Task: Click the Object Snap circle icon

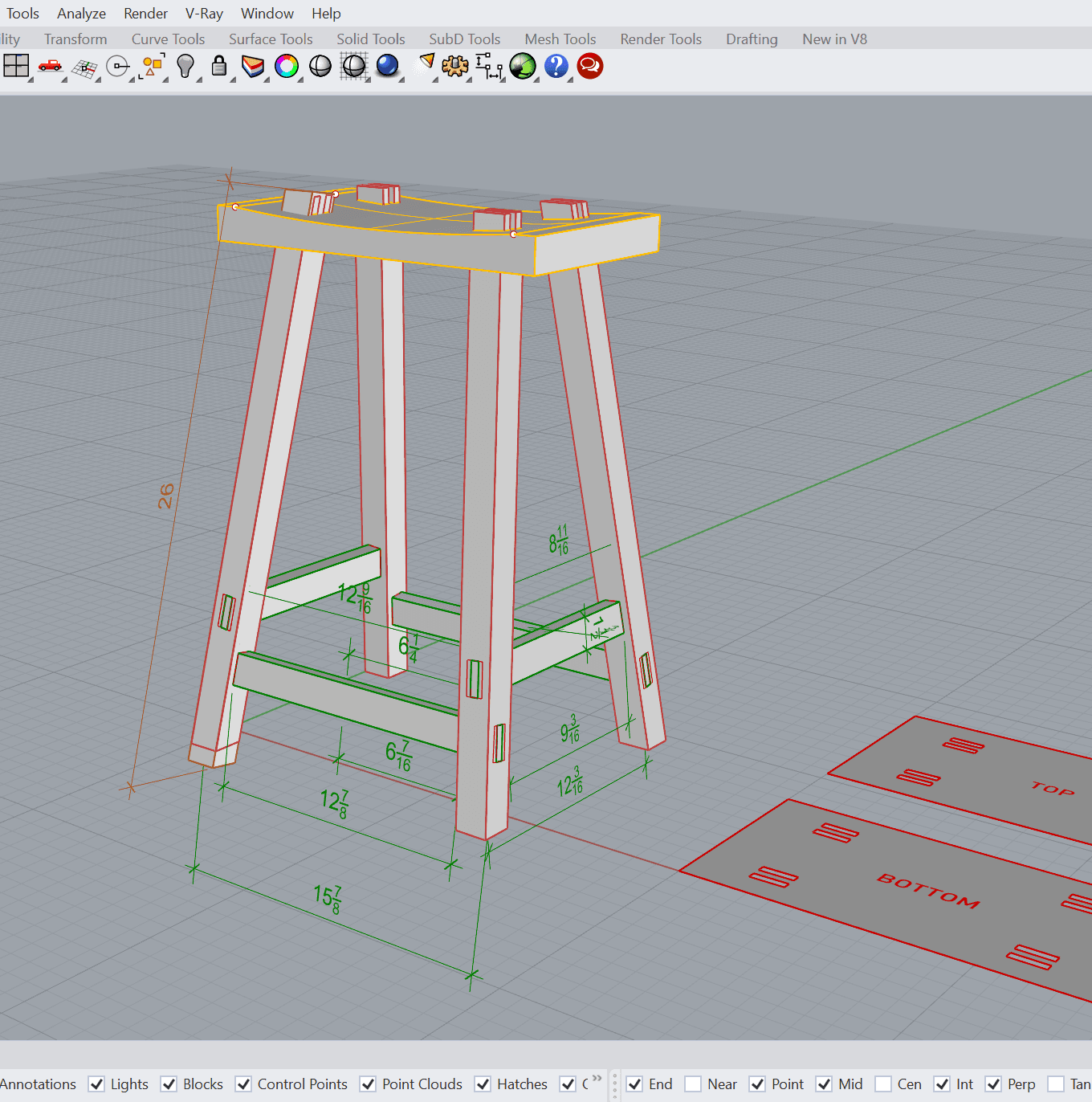Action: [118, 67]
